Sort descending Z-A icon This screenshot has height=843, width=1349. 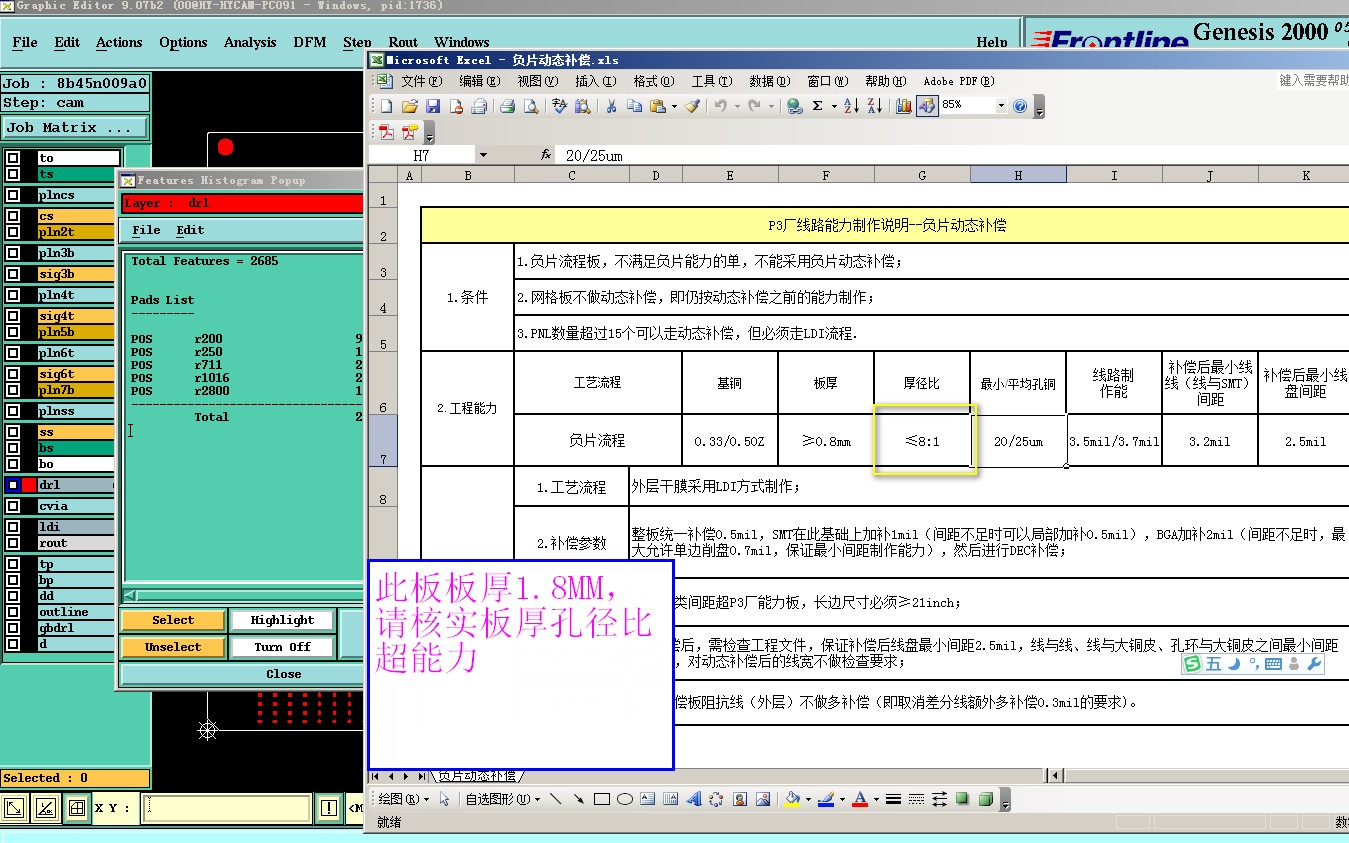[x=874, y=106]
